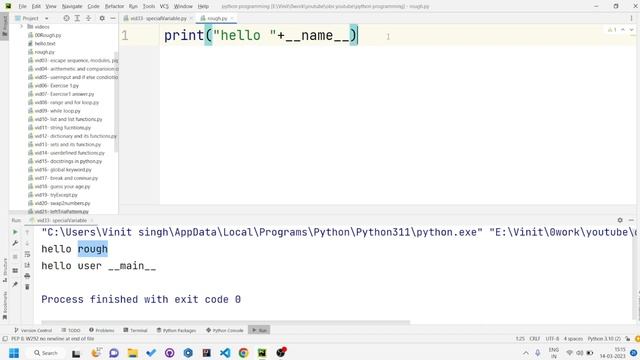Click Run output horizontal scrollbar

point(225,322)
